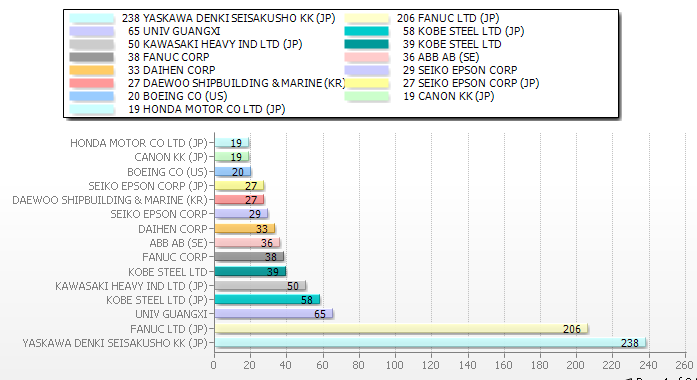Select the orange DAIHEN CORP bar
697x380 pixels.
(x=244, y=228)
